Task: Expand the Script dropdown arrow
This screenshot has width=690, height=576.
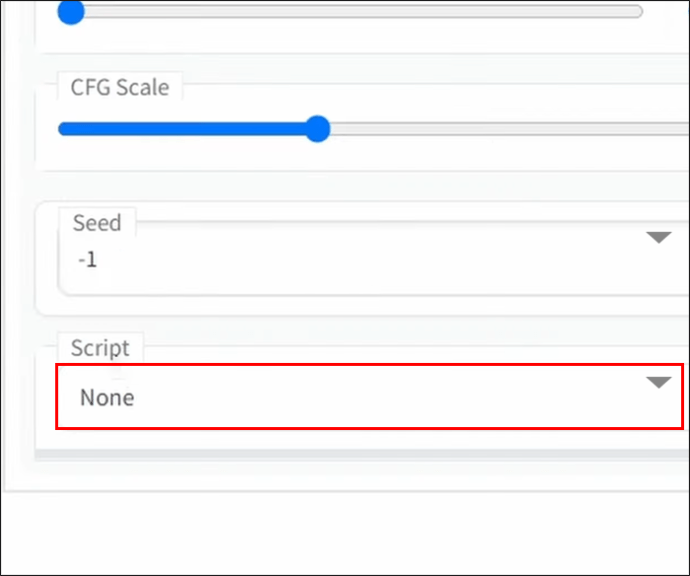Action: pos(658,383)
